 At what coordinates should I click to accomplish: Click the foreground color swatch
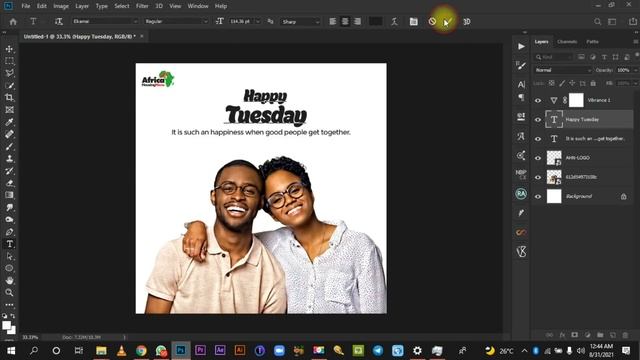pos(6,325)
